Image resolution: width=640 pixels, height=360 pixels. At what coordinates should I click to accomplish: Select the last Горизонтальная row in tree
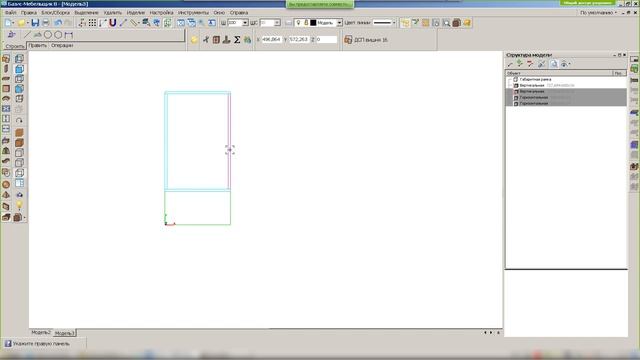[566, 103]
